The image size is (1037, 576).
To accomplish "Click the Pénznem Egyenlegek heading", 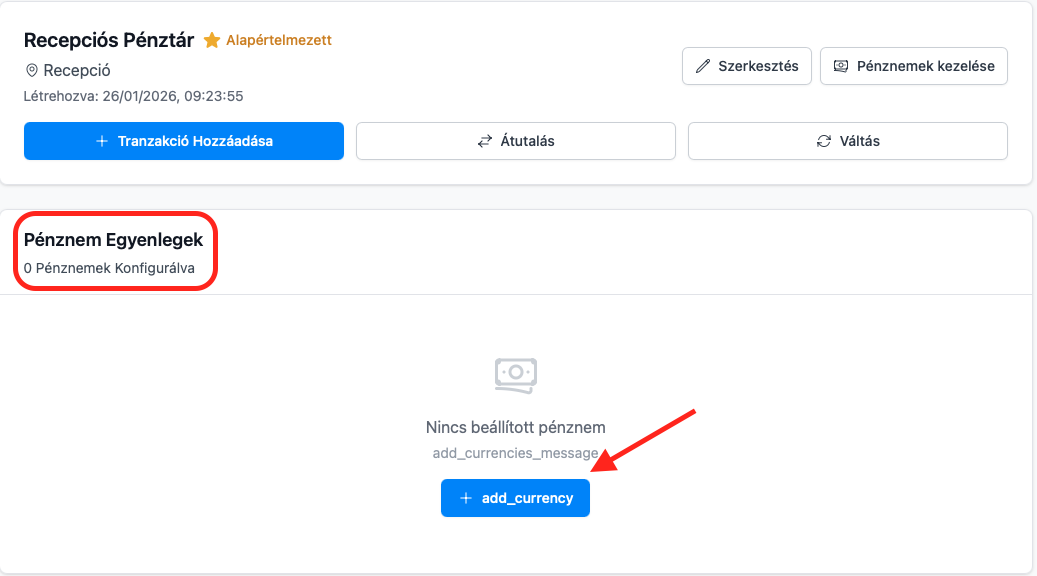I will (113, 240).
